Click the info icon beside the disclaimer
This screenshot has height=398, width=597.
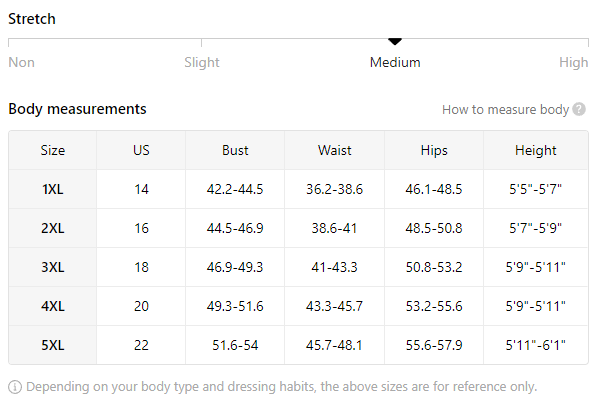[x=15, y=387]
